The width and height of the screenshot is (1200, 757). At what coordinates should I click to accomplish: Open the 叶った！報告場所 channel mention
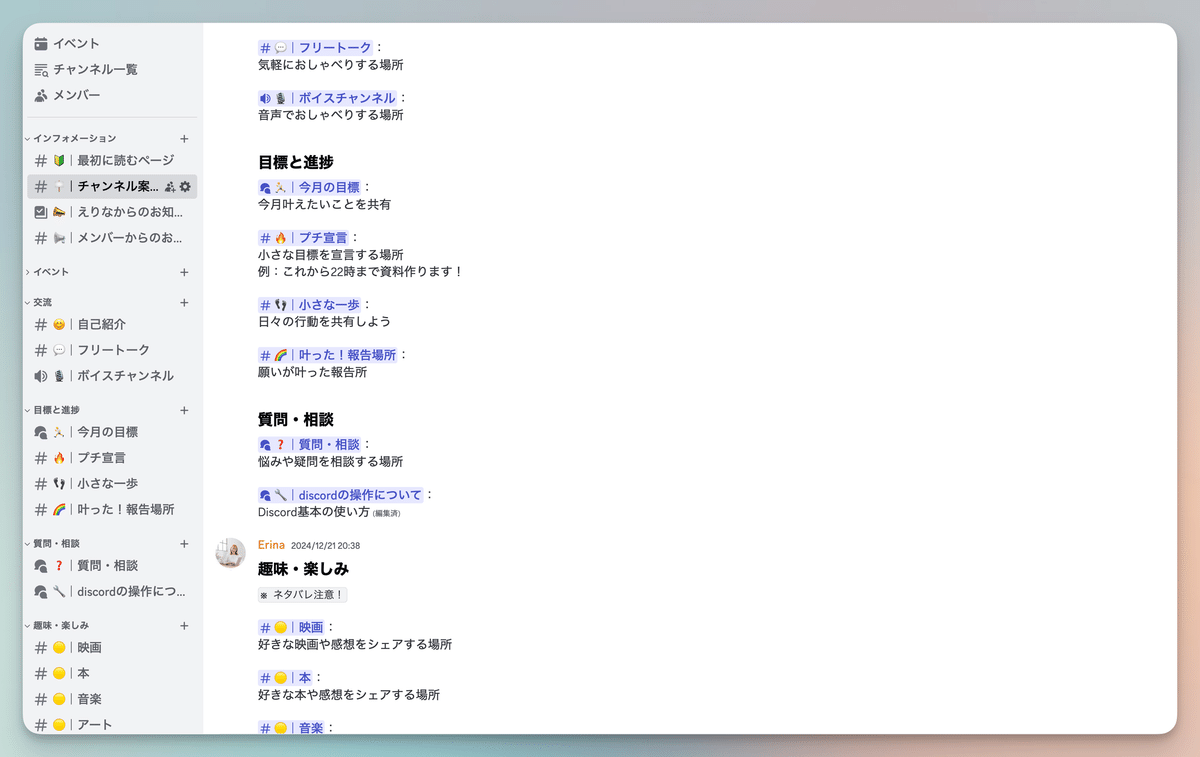pyautogui.click(x=328, y=354)
